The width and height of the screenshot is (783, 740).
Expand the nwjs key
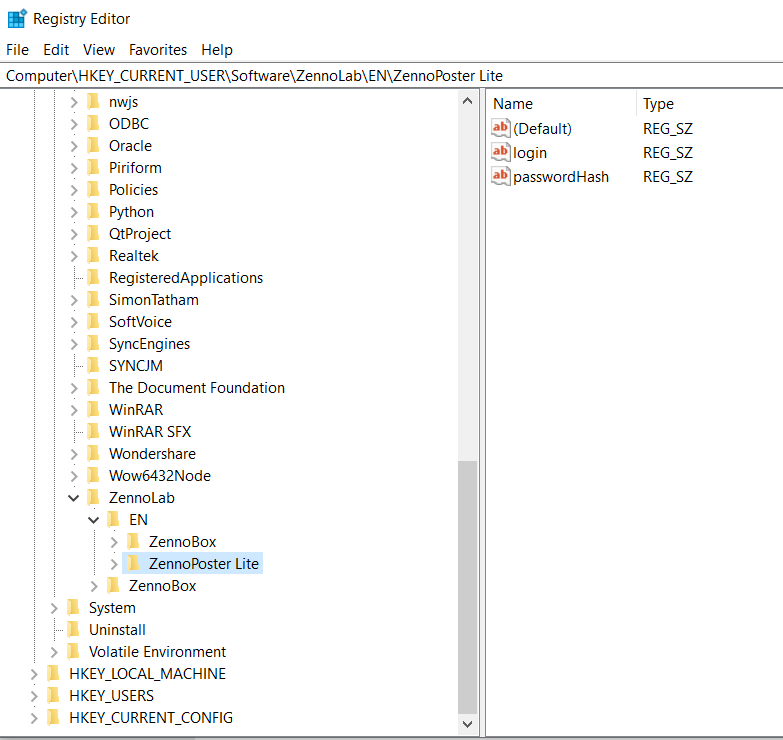pos(74,102)
